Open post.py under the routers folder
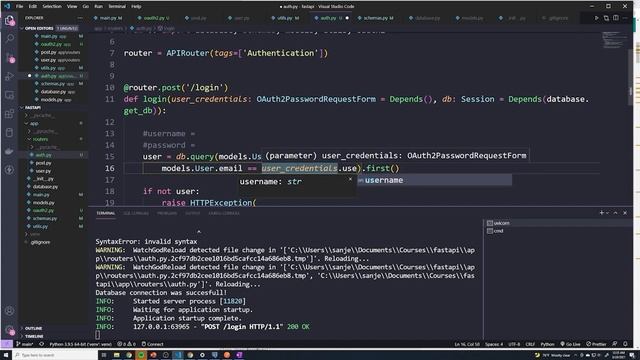This screenshot has width=640, height=360. pyautogui.click(x=53, y=163)
